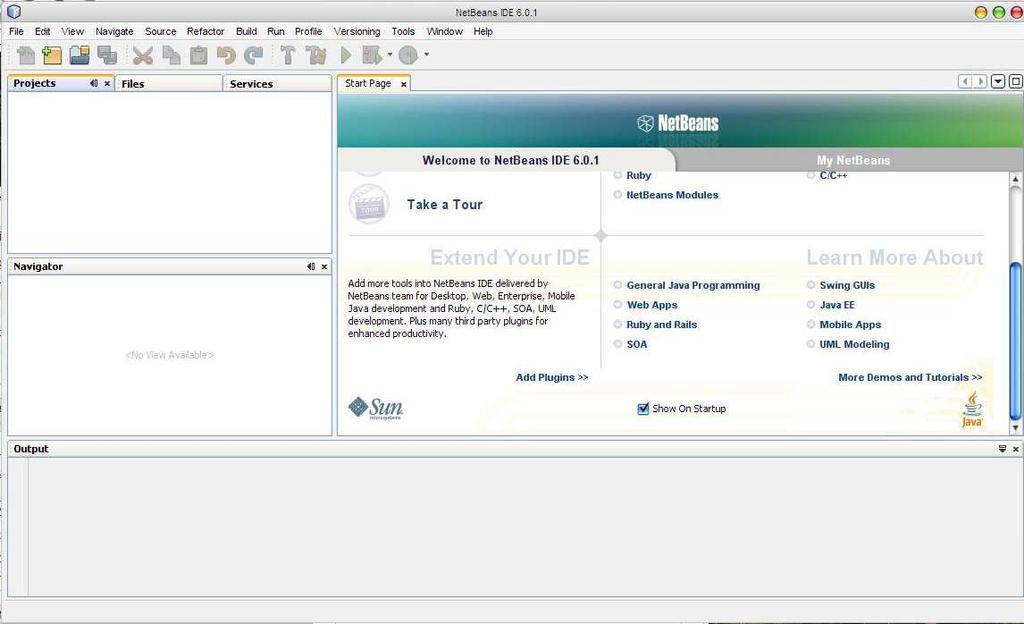This screenshot has width=1024, height=624.
Task: Build main project with hammer icon
Action: coord(287,55)
